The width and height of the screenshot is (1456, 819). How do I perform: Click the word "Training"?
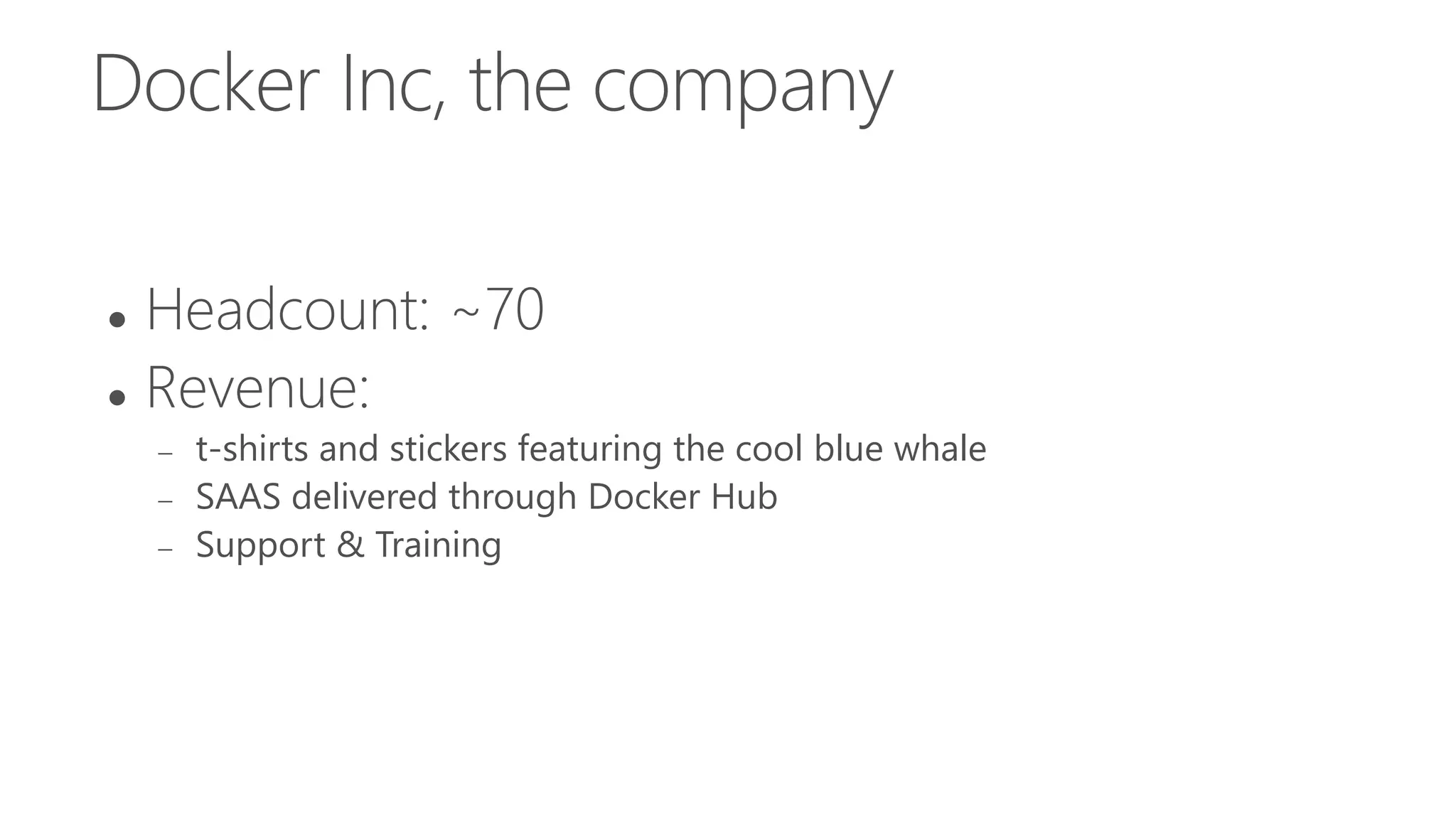438,546
